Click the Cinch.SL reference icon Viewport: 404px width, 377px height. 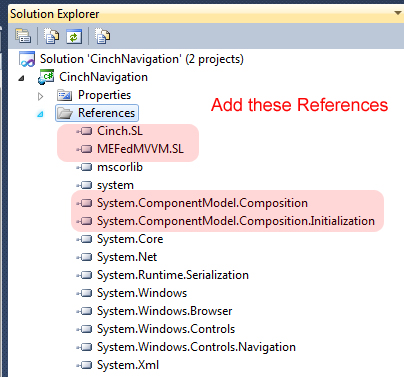point(84,131)
